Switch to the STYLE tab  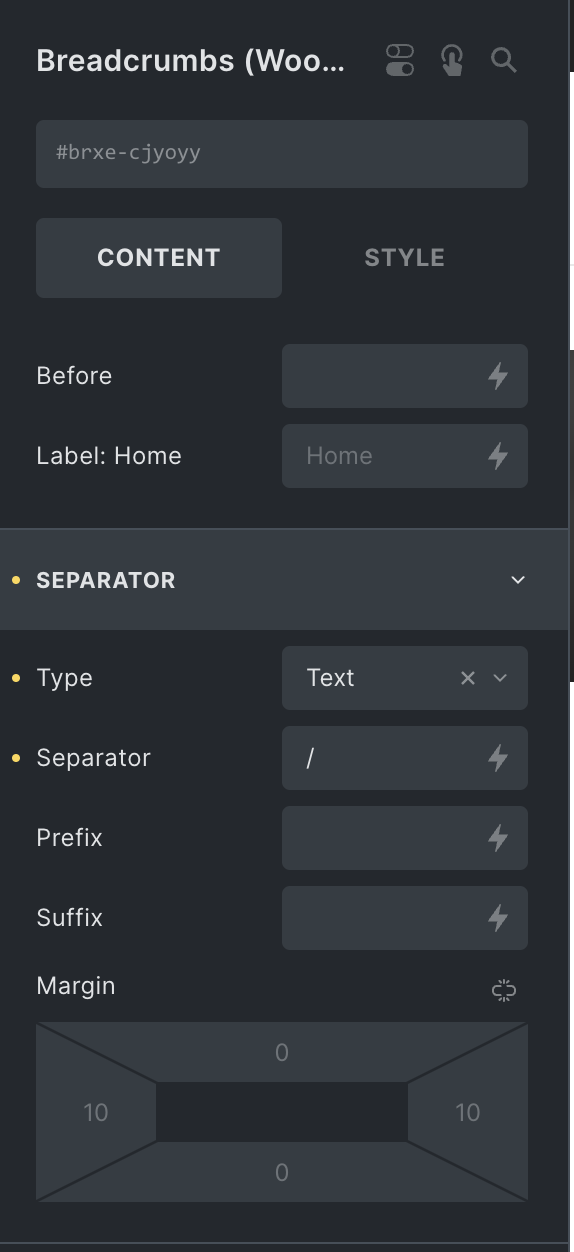[x=405, y=258]
